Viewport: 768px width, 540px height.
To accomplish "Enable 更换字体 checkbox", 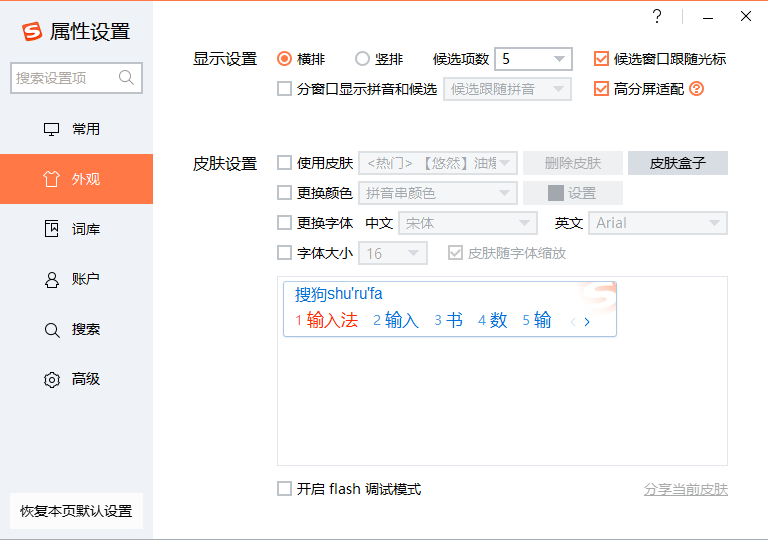I will (285, 223).
